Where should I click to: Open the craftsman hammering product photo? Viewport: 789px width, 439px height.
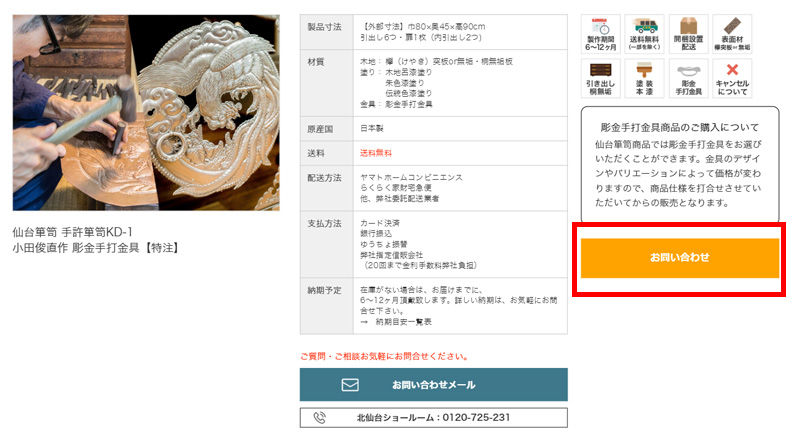(146, 112)
